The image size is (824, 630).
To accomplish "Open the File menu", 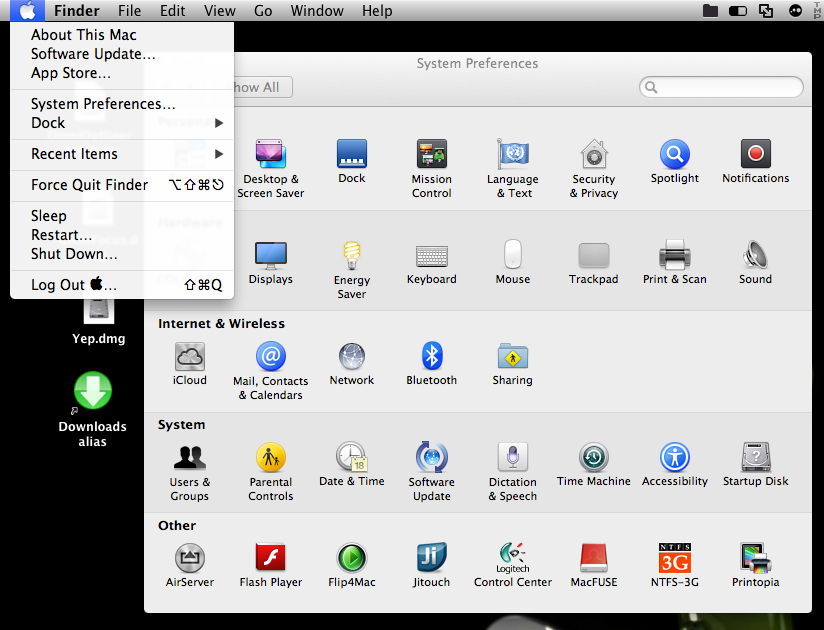I will click(129, 11).
